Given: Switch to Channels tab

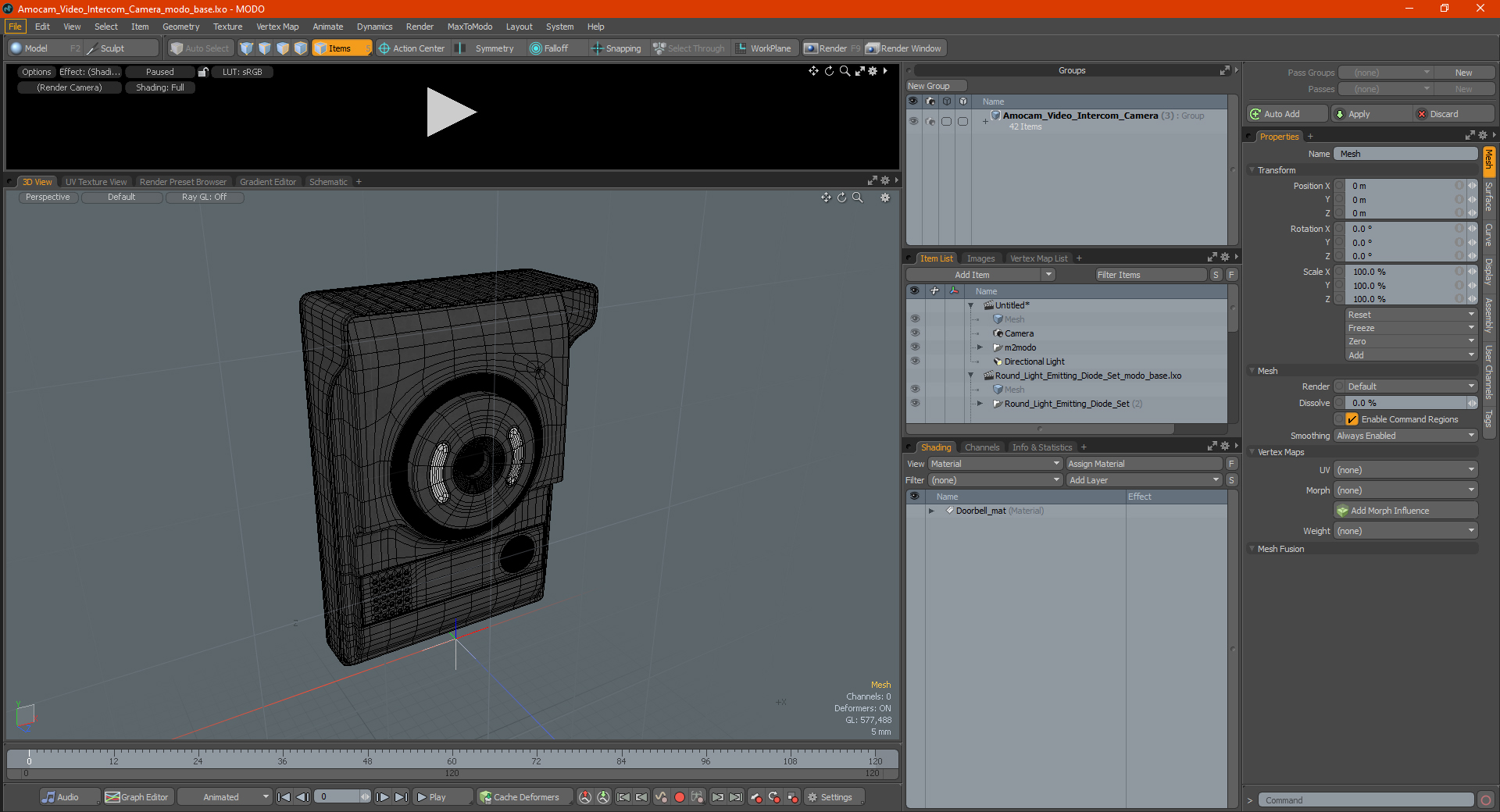Looking at the screenshot, I should (981, 447).
